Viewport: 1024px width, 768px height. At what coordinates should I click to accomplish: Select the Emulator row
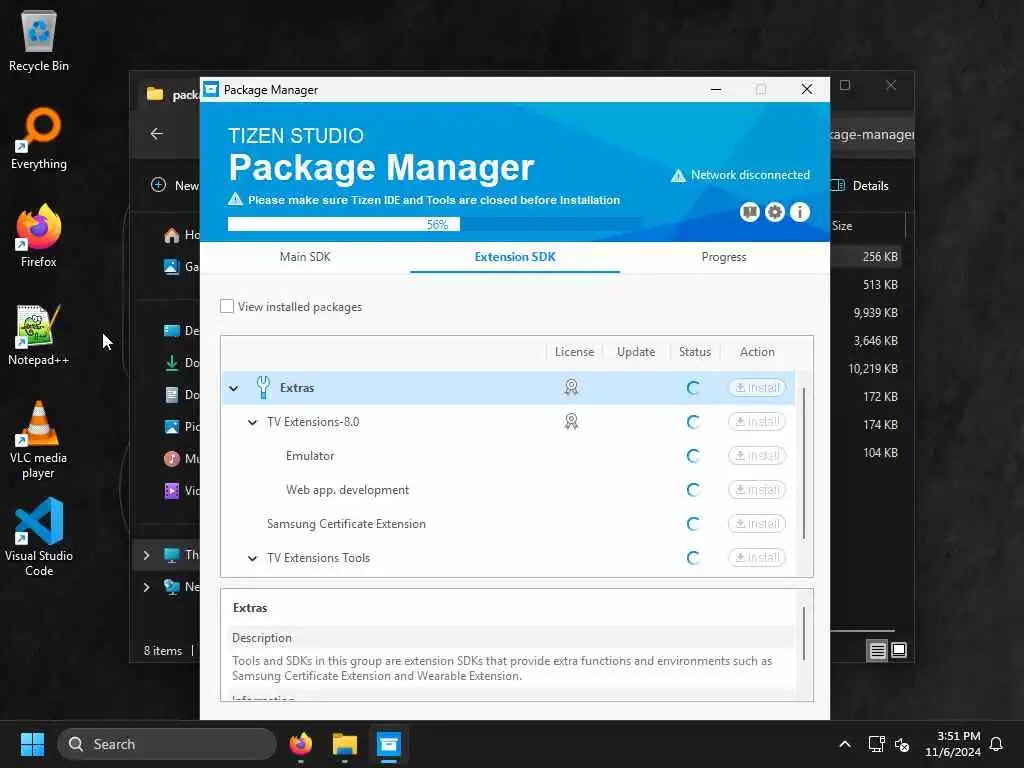click(x=508, y=456)
